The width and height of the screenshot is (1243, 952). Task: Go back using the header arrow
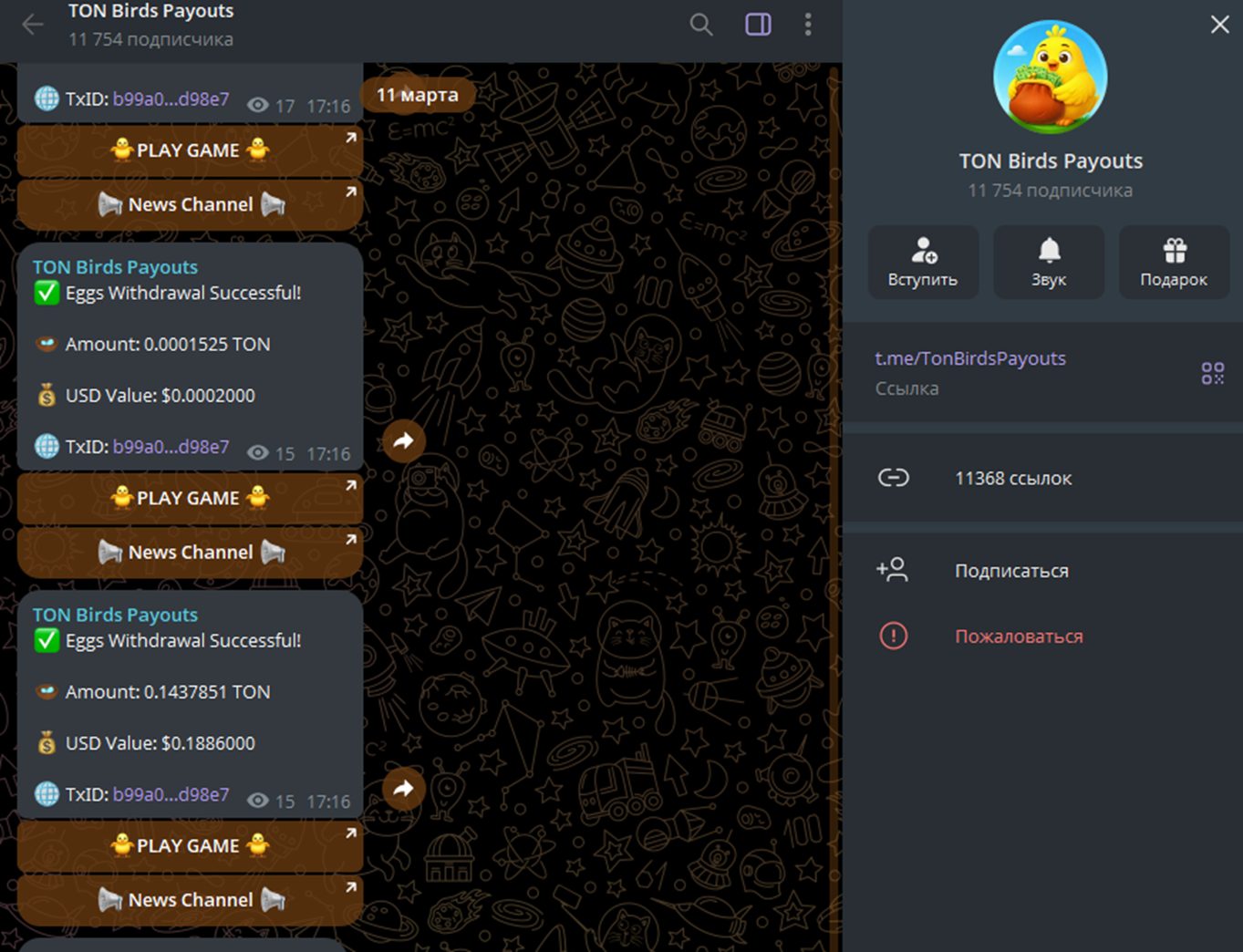click(33, 25)
